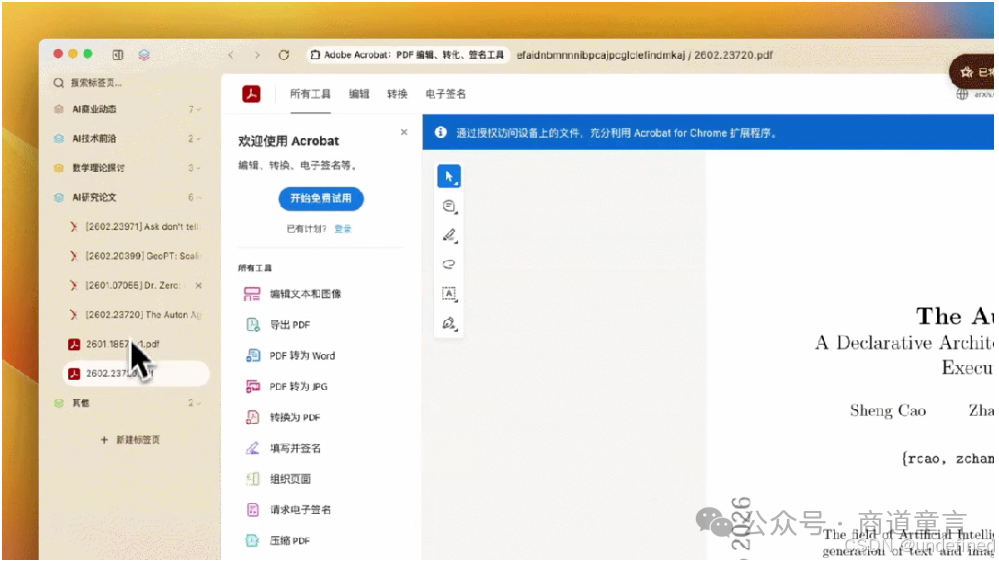Screen dimensions: 999x563
Task: Open tab [2602.20399] GeoPT
Action: 136,256
